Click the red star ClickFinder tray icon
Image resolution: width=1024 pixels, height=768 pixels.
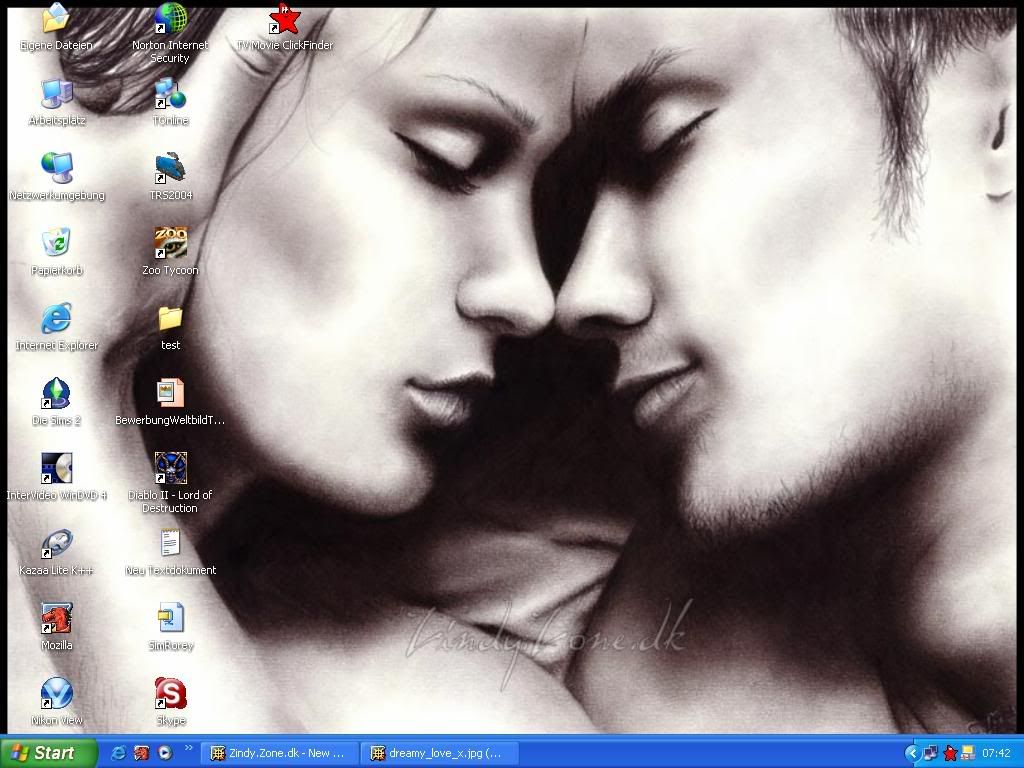950,754
